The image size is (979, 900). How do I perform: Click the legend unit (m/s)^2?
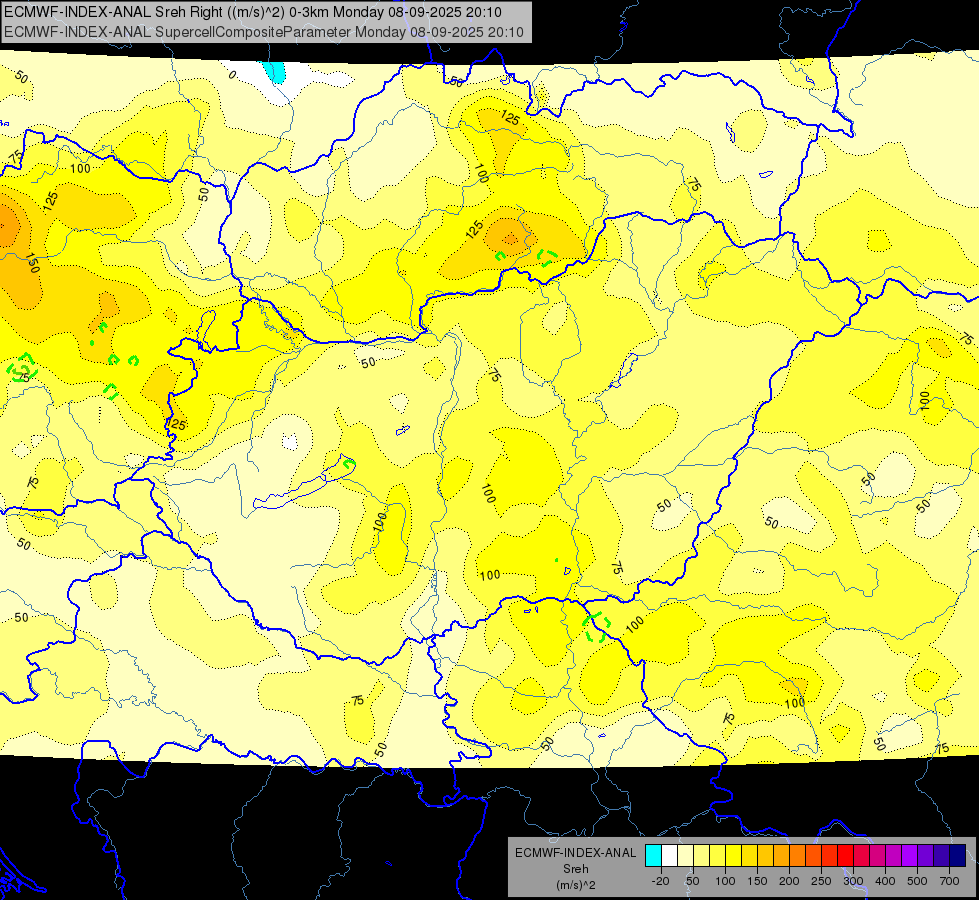tap(576, 885)
